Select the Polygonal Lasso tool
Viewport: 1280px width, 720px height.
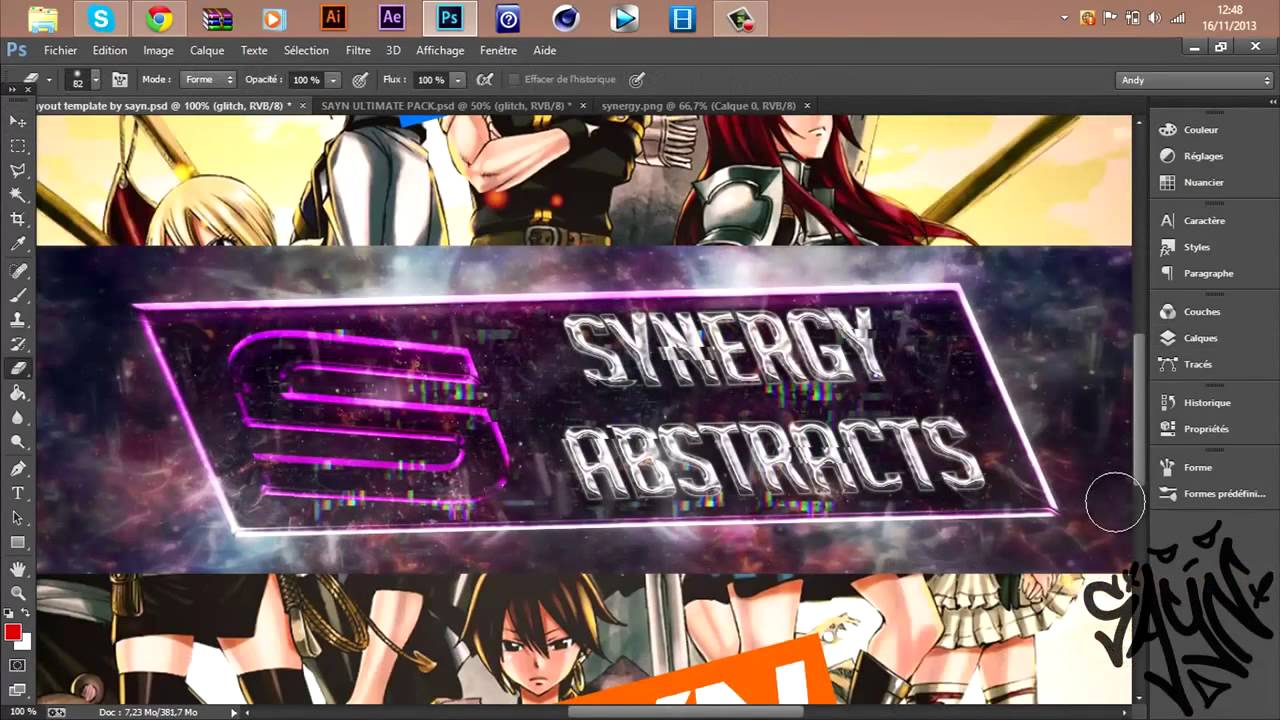click(18, 171)
